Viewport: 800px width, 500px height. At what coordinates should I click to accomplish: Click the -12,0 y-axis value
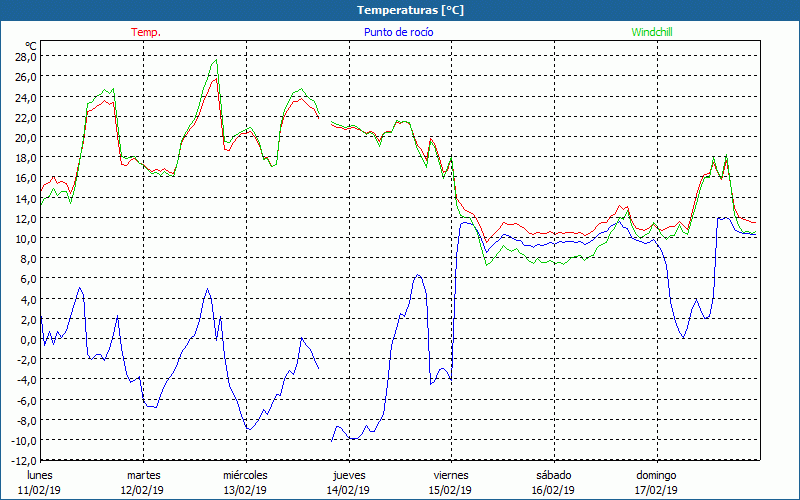pyautogui.click(x=25, y=460)
